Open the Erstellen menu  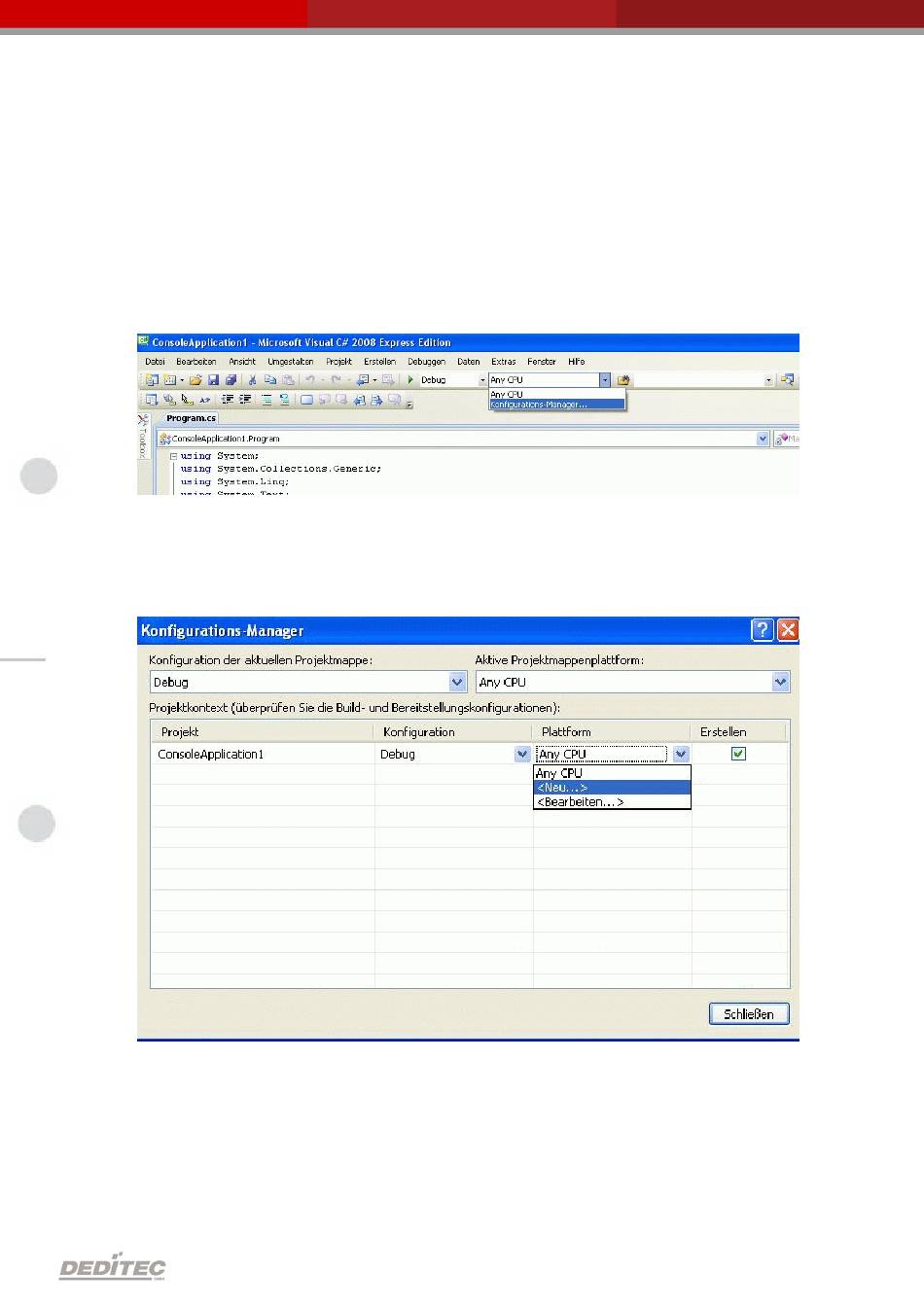coord(379,362)
